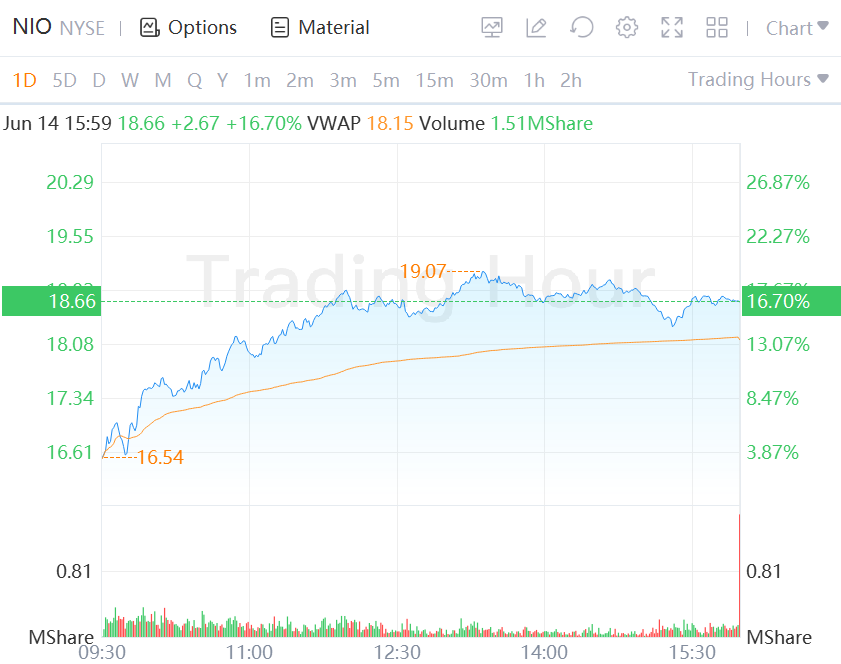This screenshot has width=841, height=664.
Task: Switch to the weekly W interval
Action: pyautogui.click(x=130, y=81)
